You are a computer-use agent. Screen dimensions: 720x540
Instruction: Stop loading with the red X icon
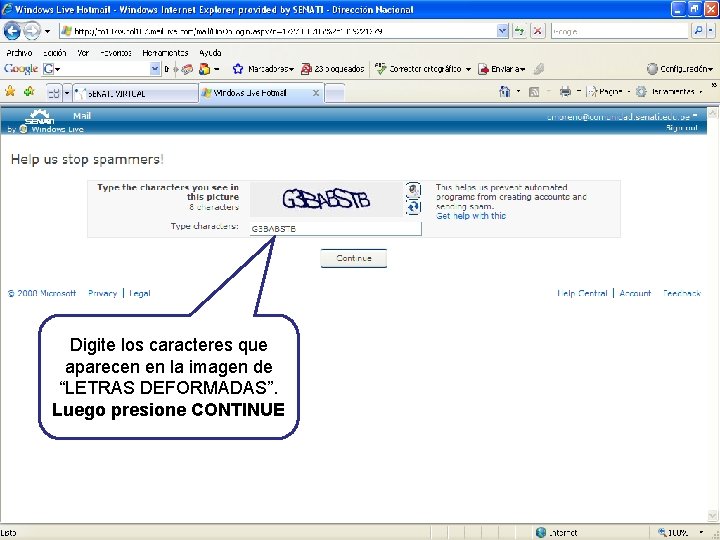pos(537,31)
